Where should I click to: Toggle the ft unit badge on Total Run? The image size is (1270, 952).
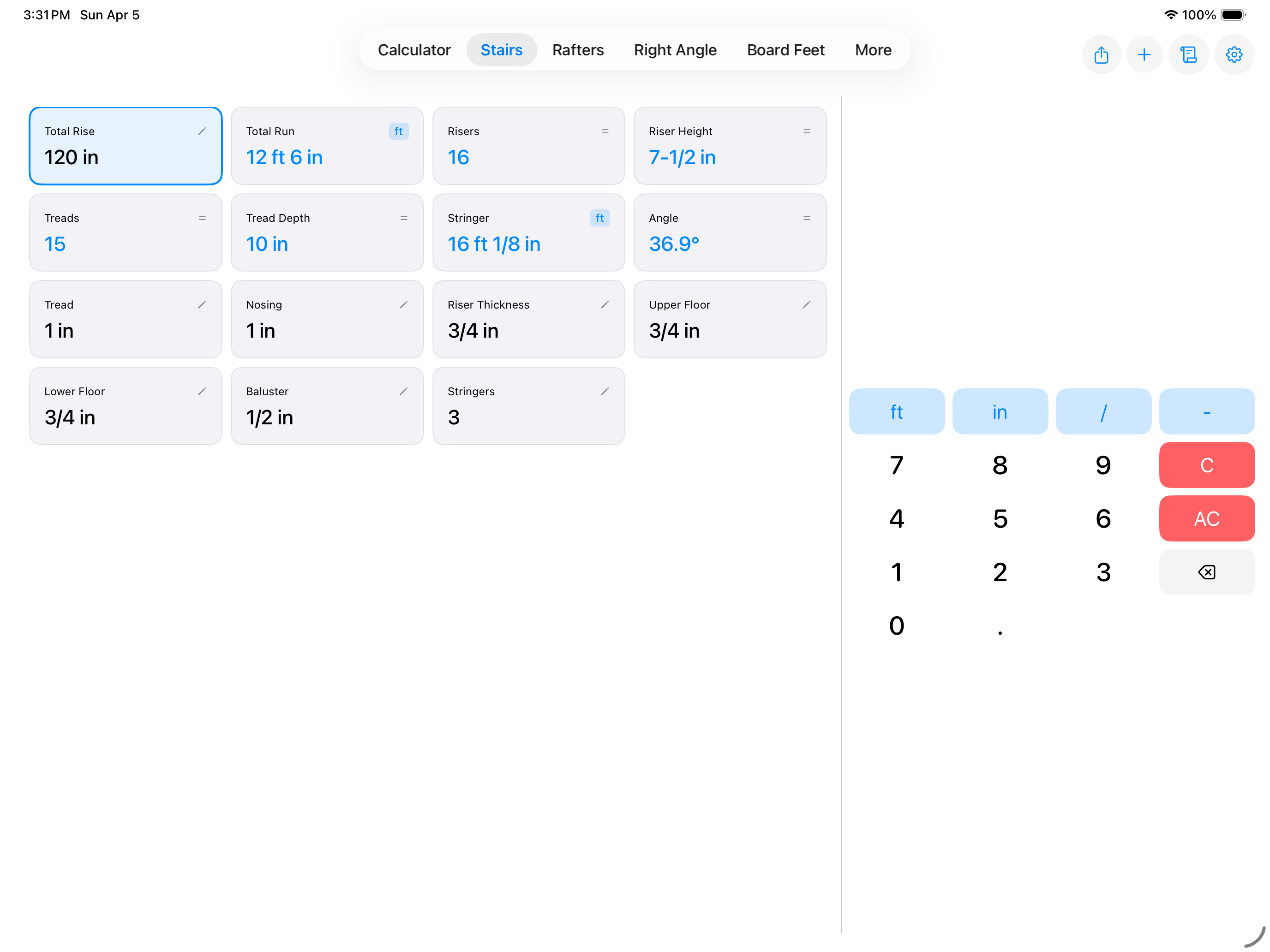tap(398, 131)
